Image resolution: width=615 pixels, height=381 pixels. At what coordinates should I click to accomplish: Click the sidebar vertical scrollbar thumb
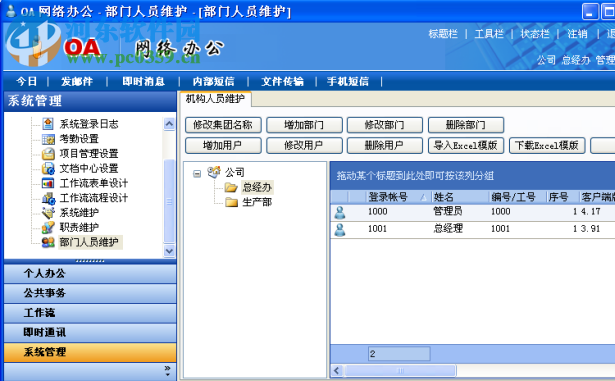tap(169, 201)
